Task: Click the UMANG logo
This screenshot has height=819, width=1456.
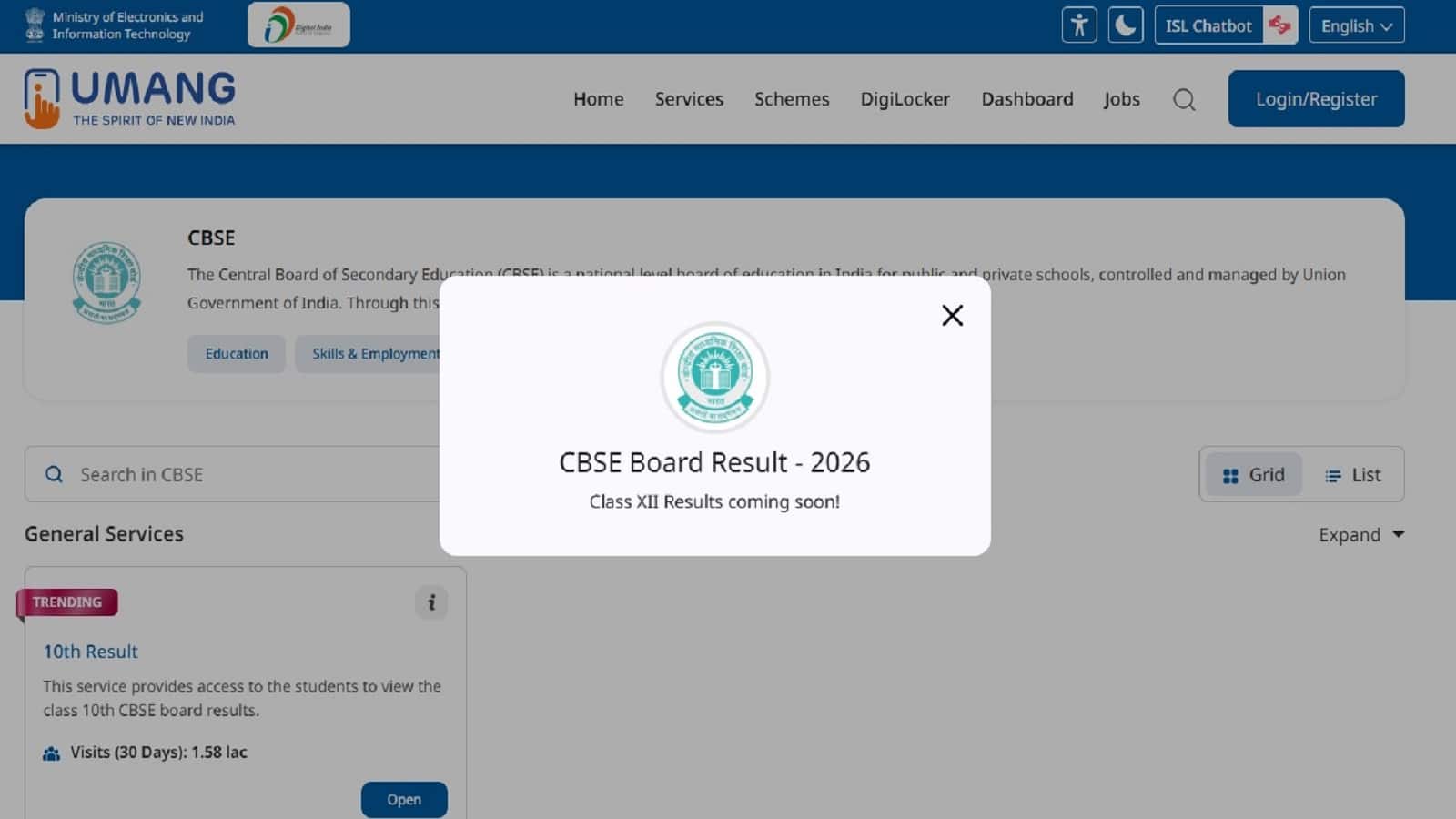Action: [130, 98]
